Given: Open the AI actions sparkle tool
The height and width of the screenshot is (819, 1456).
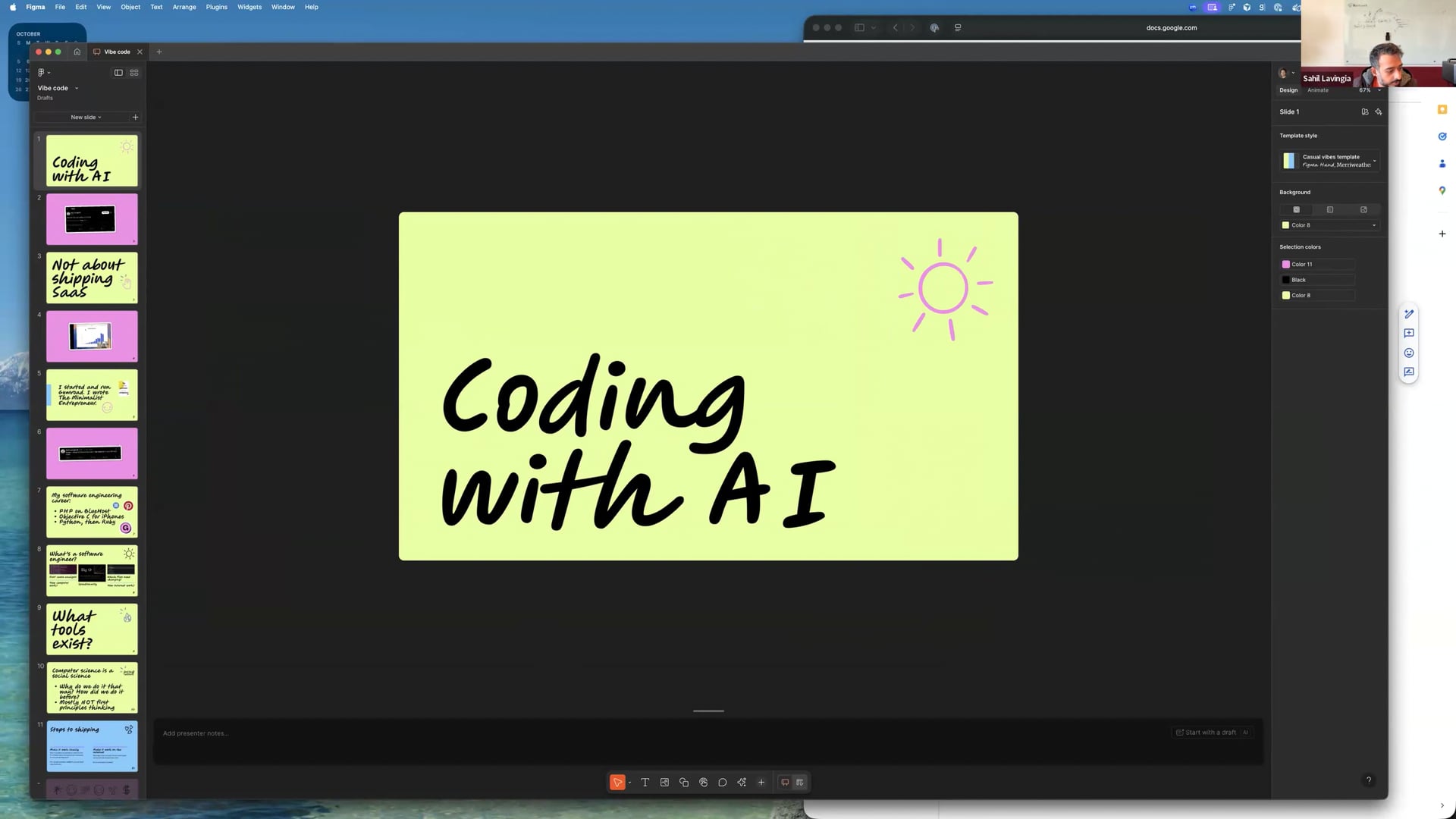Looking at the screenshot, I should tap(742, 782).
